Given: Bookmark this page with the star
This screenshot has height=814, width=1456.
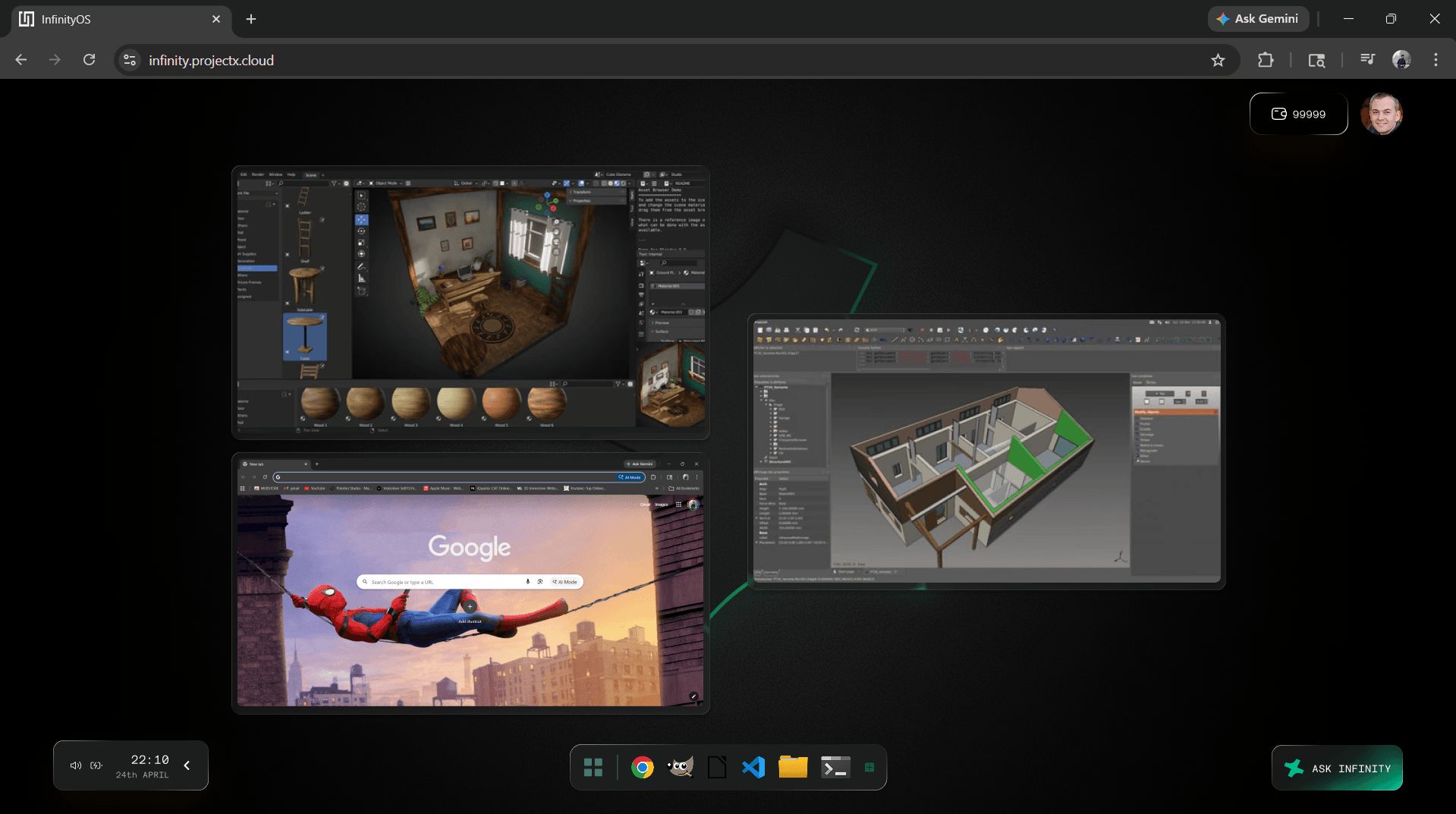Looking at the screenshot, I should tap(1218, 60).
